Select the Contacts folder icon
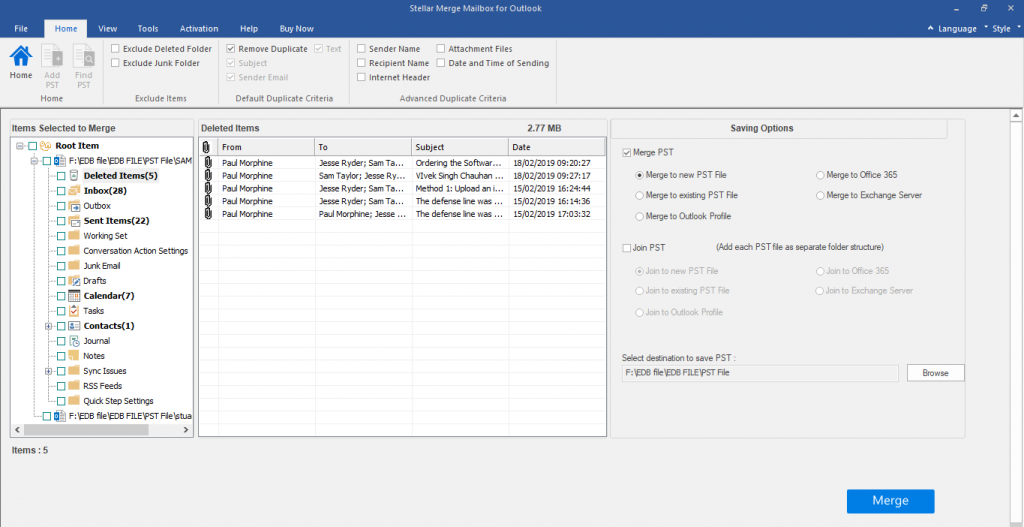This screenshot has width=1024, height=527. click(x=74, y=326)
